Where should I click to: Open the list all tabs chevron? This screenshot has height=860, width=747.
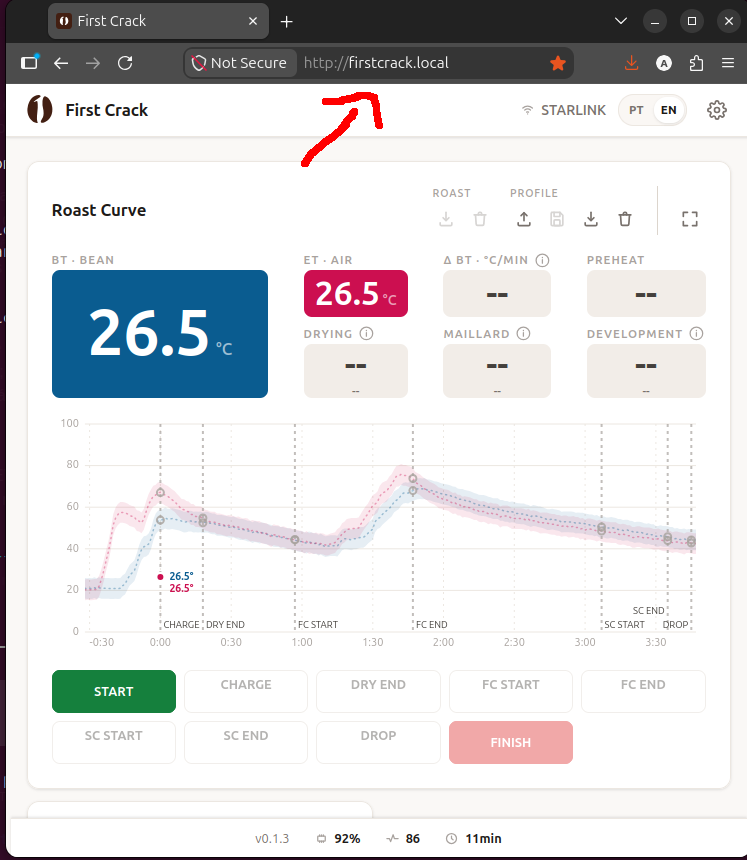621,21
